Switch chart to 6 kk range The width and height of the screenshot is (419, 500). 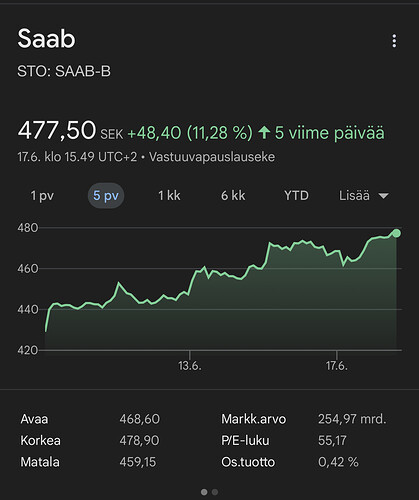click(233, 196)
